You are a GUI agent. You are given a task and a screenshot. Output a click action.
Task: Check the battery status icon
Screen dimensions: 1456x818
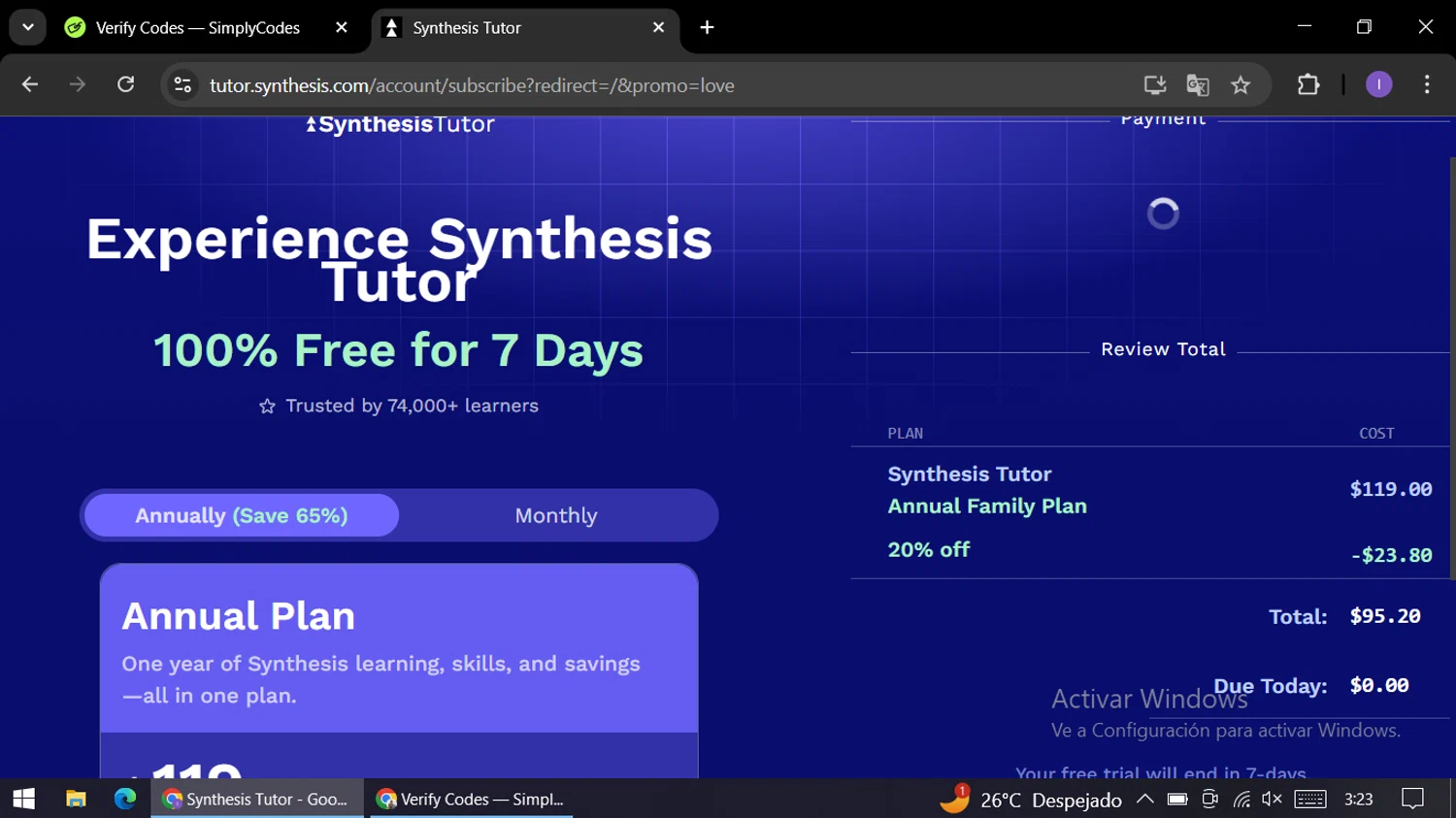click(1177, 800)
